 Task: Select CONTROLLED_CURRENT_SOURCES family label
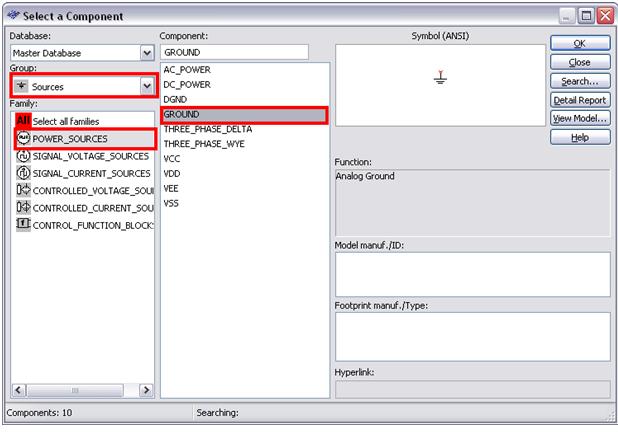[93, 208]
